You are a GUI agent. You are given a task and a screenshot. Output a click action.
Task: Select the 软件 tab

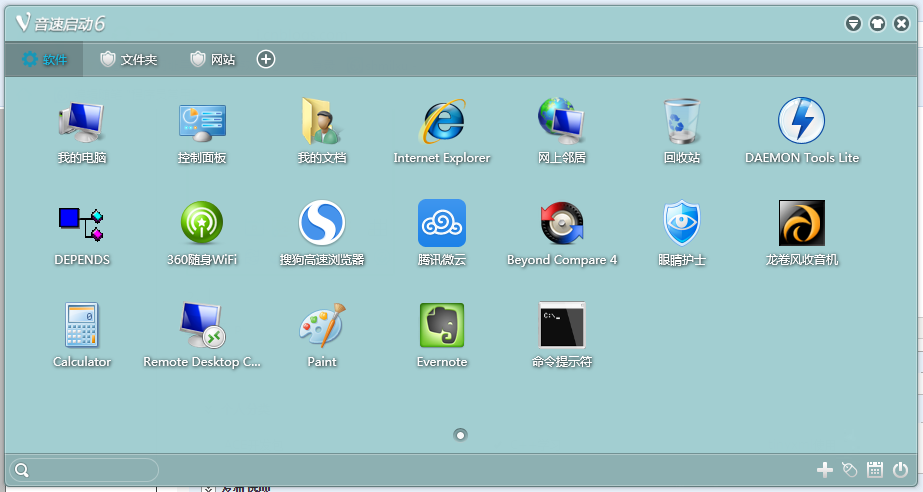pos(45,59)
